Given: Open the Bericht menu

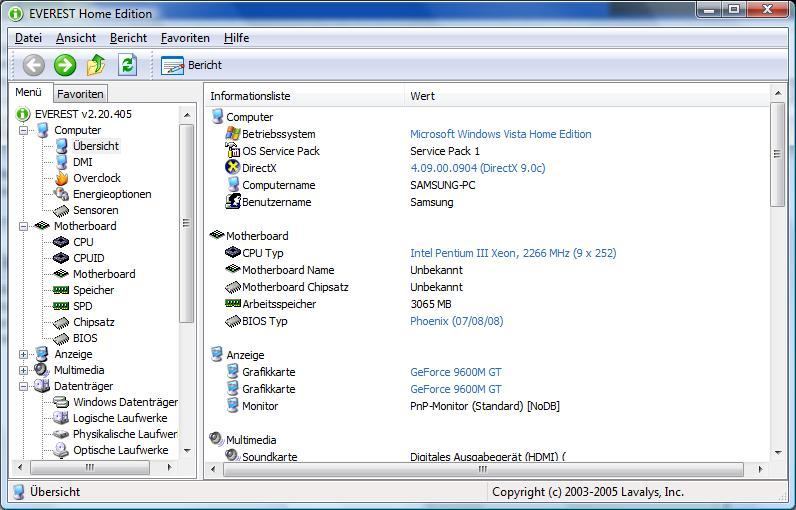Looking at the screenshot, I should [128, 38].
